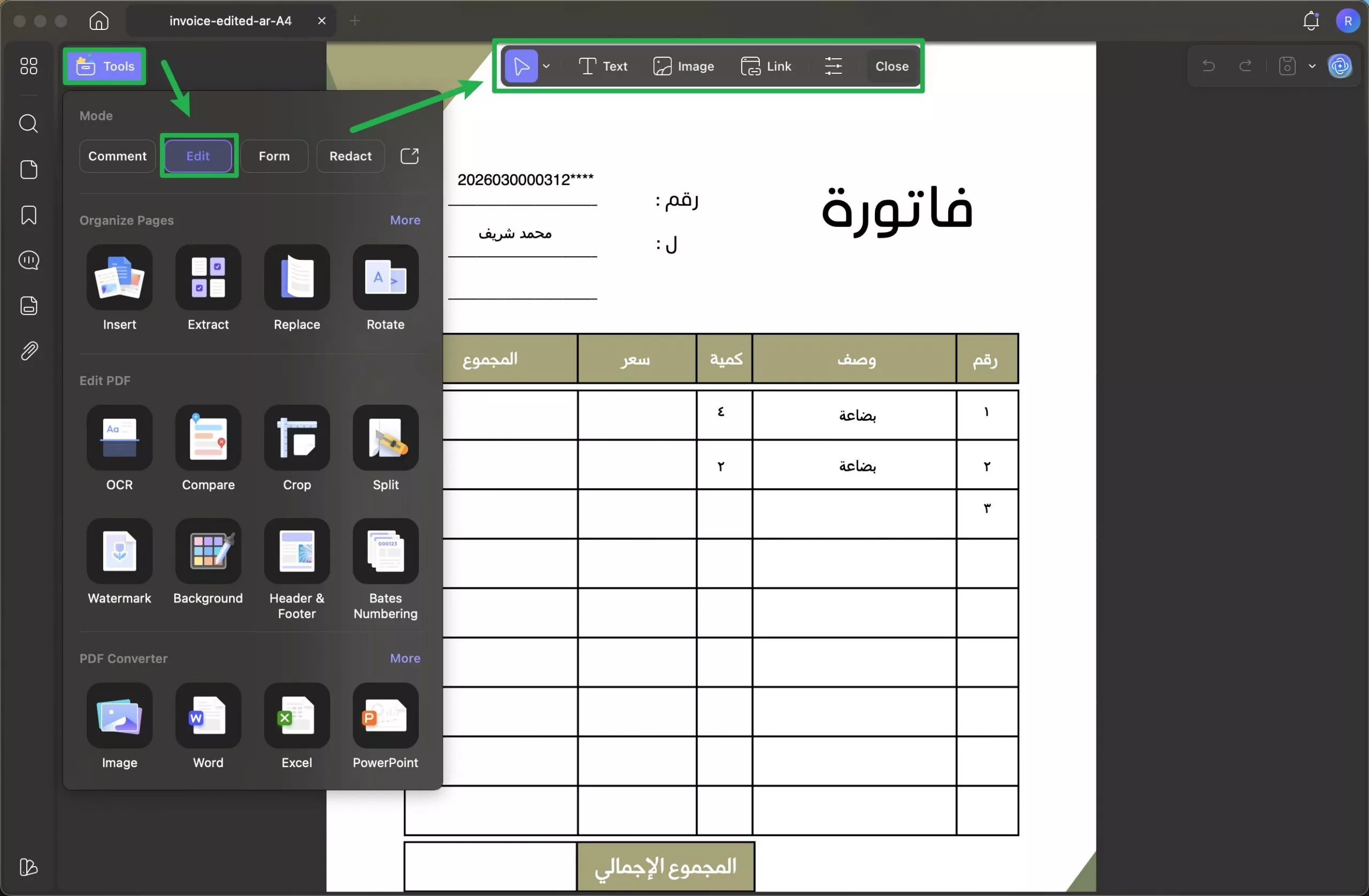Screen dimensions: 1369x896
Task: Open the AI assistant
Action: click(1341, 66)
